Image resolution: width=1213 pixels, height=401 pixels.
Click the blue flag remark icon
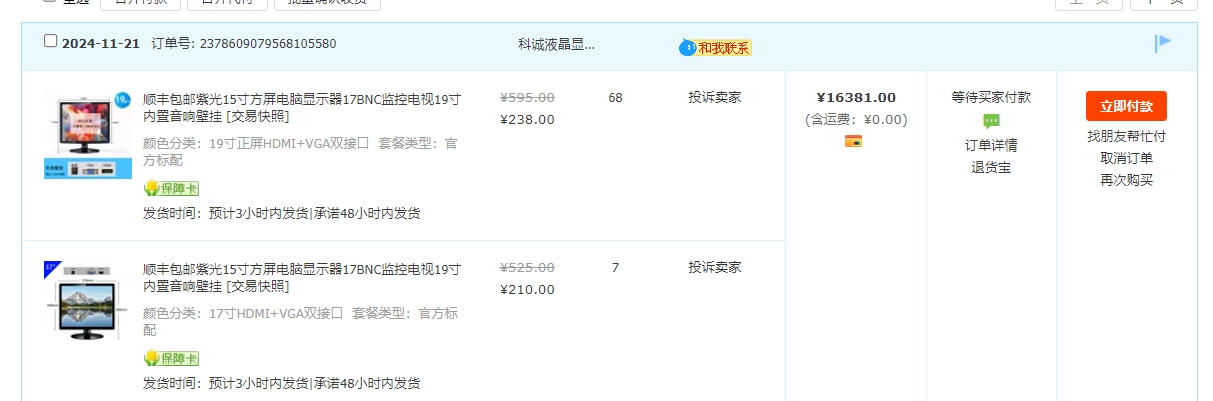(x=1163, y=43)
